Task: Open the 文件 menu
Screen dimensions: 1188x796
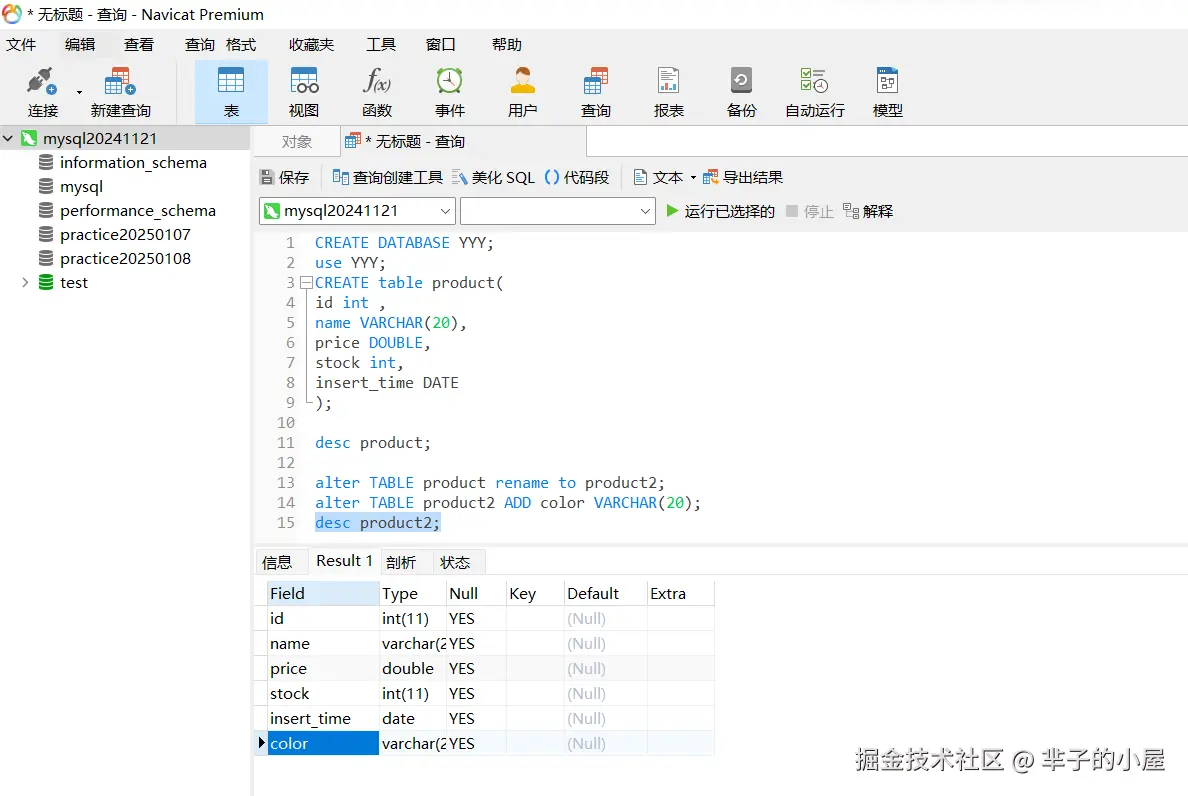Action: tap(21, 45)
